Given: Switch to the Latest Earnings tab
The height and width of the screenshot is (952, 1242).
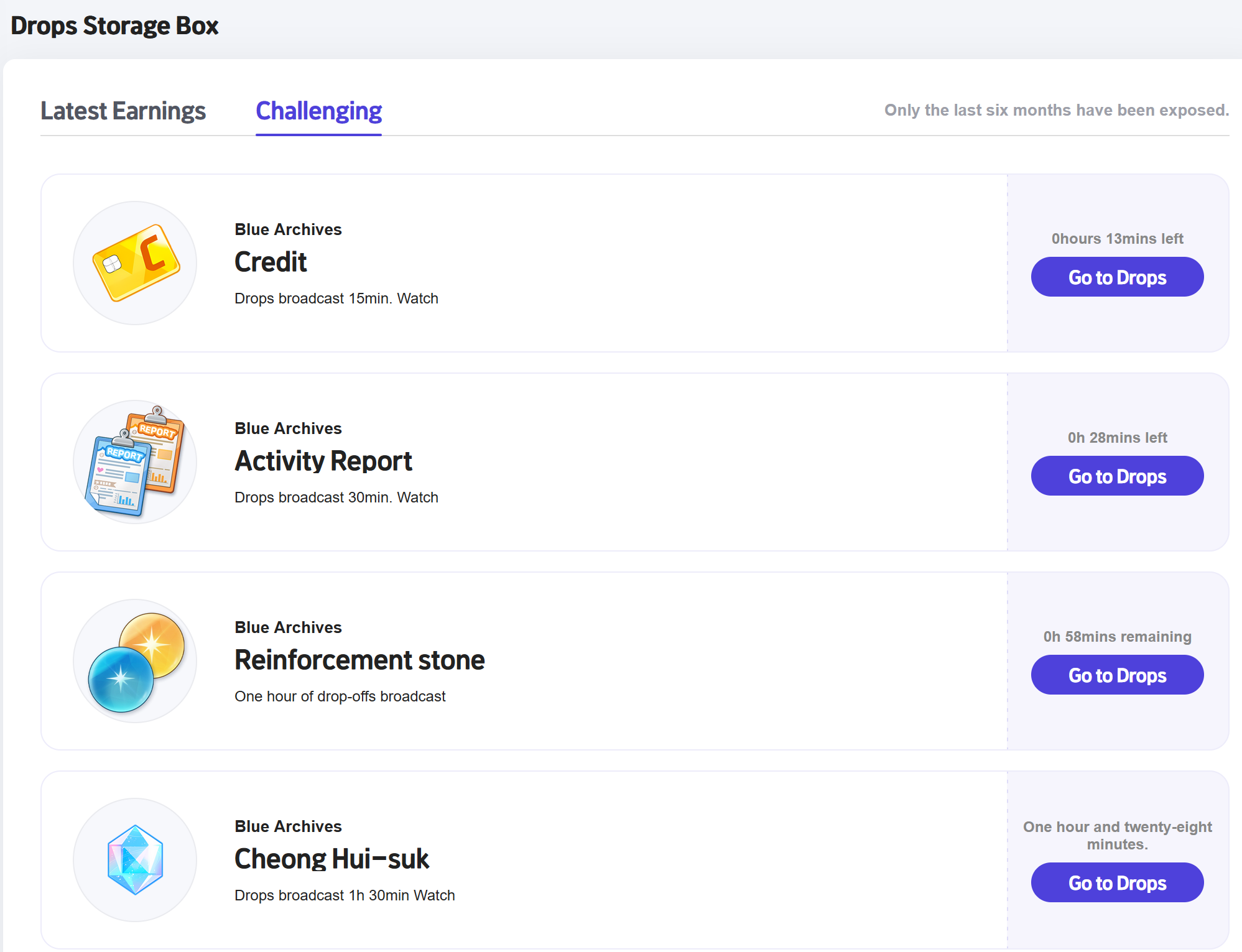Looking at the screenshot, I should pos(123,111).
